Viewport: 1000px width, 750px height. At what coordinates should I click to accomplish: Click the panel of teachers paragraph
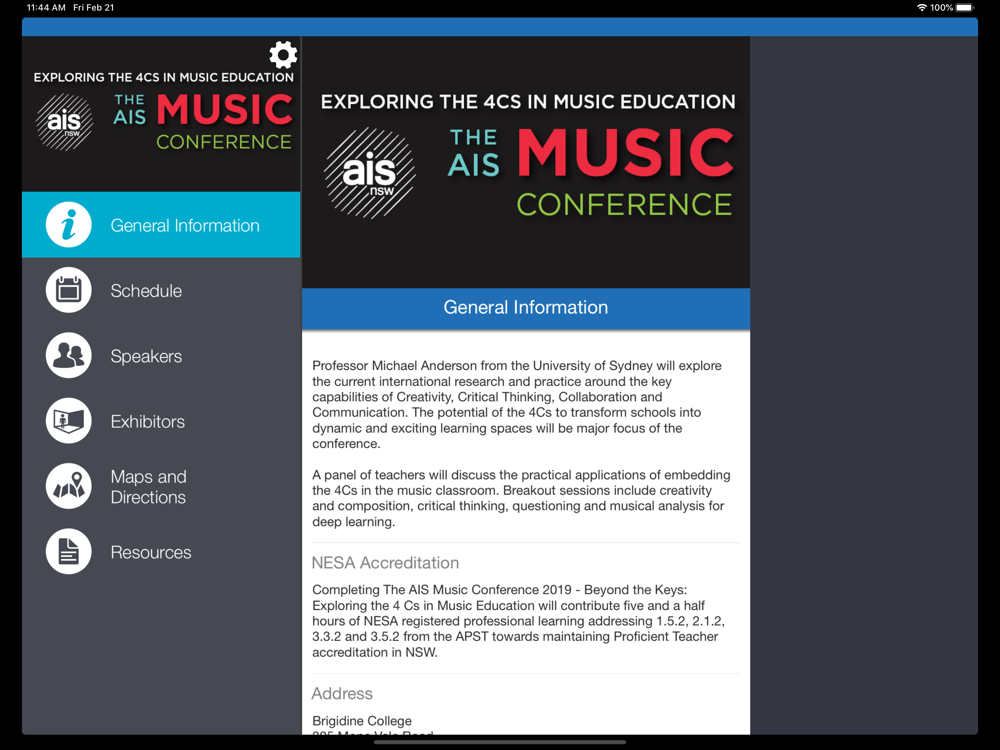point(521,498)
